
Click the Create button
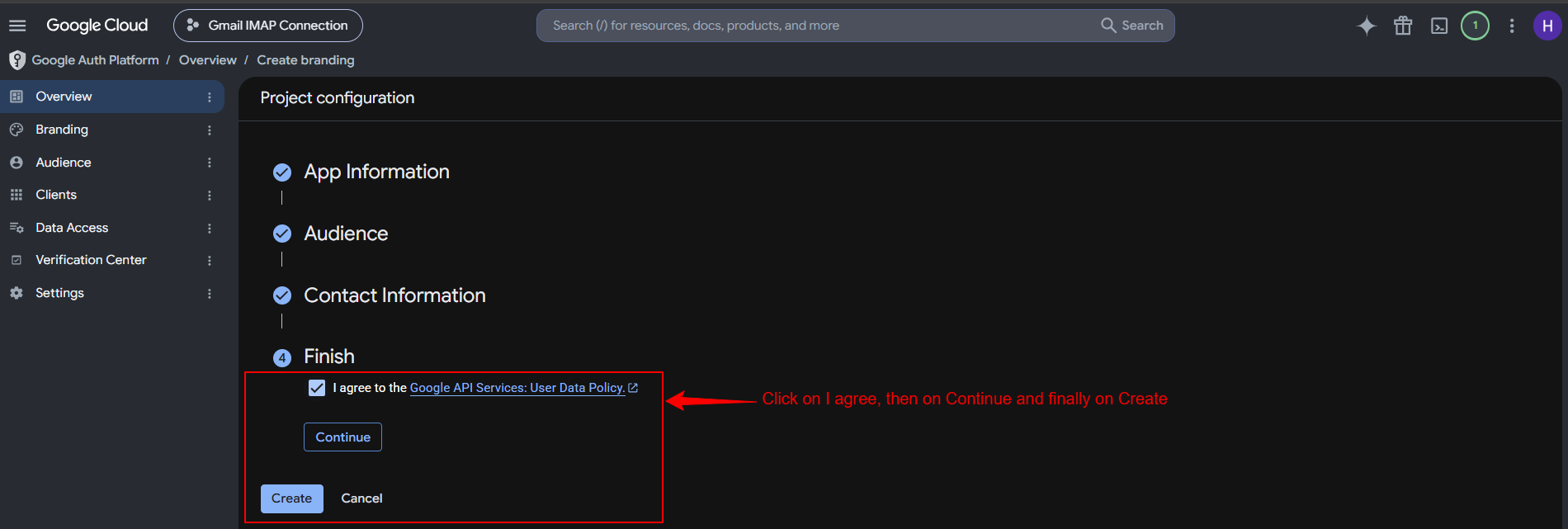point(292,498)
